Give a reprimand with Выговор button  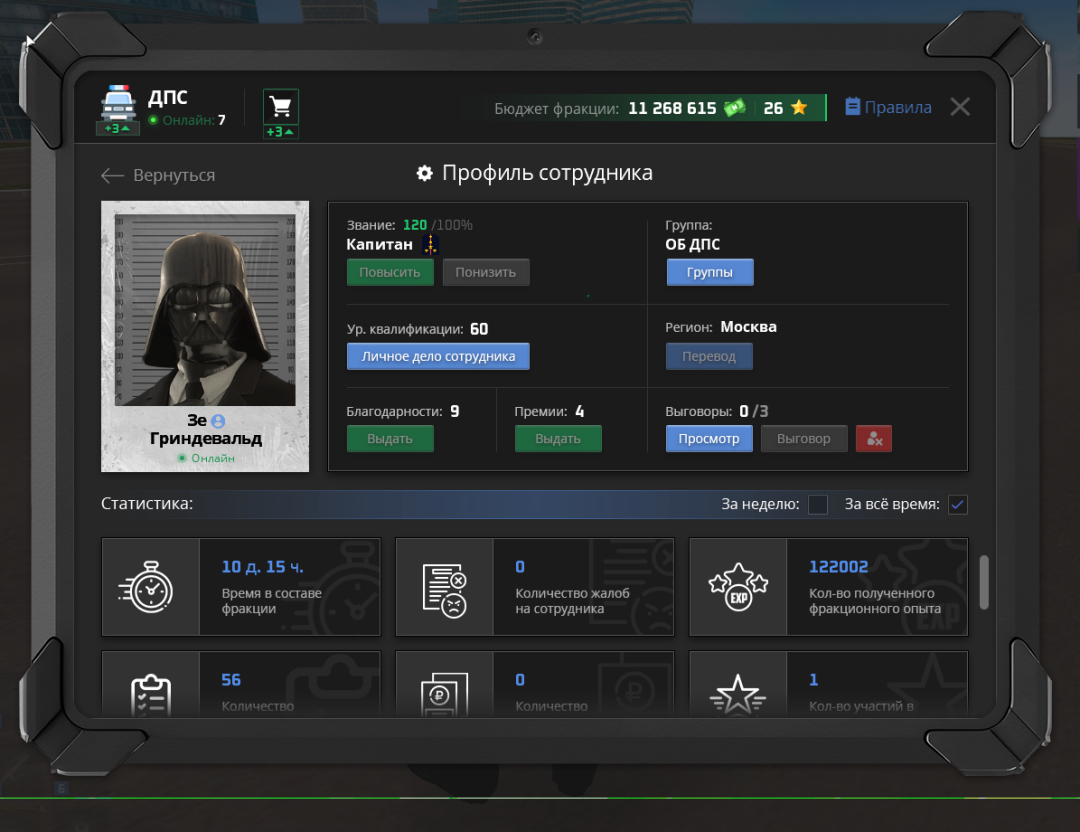point(804,439)
